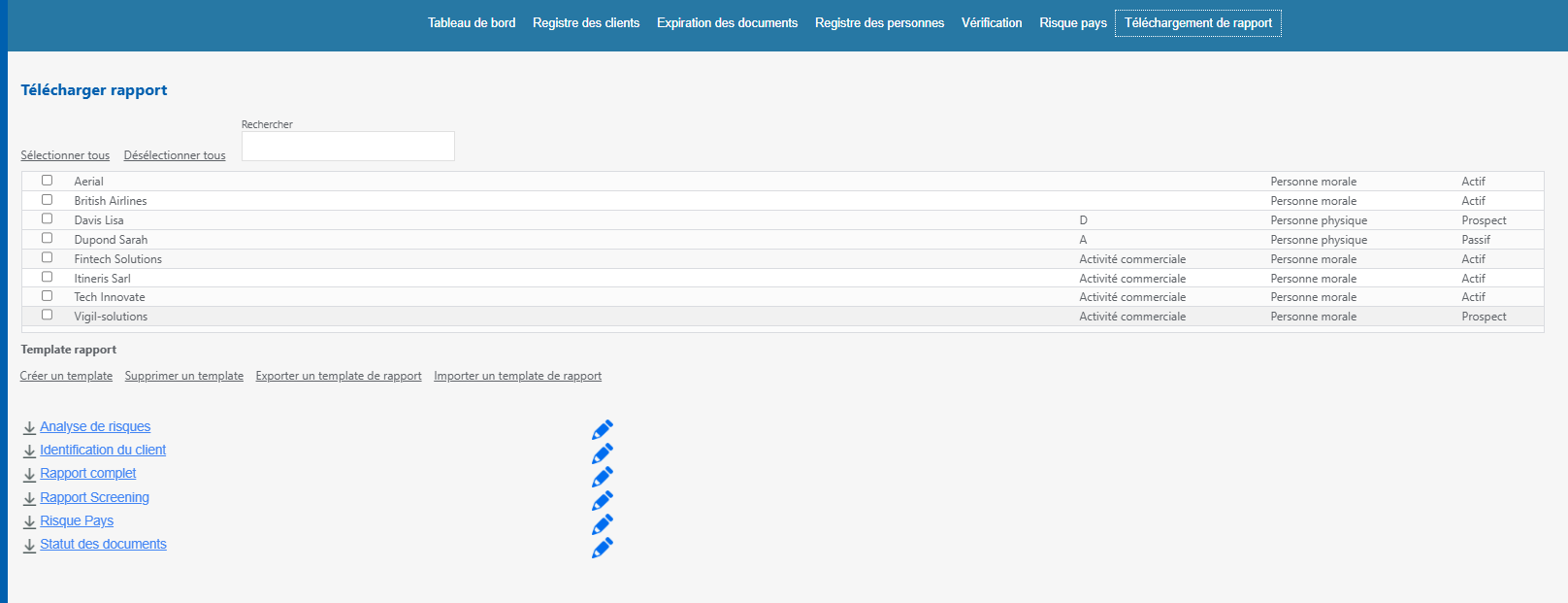Viewport: 1568px width, 603px height.
Task: Edit the Analyse de risques template pencil
Action: pos(603,429)
